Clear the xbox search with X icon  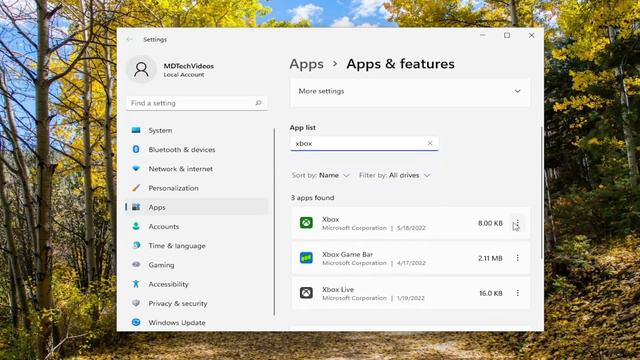click(x=430, y=143)
